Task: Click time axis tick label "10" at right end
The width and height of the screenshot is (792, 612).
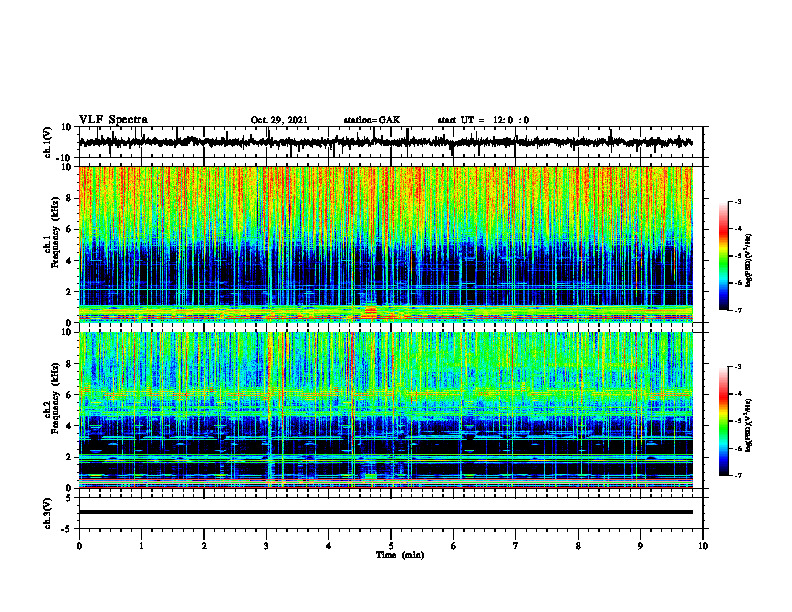Action: [x=703, y=546]
